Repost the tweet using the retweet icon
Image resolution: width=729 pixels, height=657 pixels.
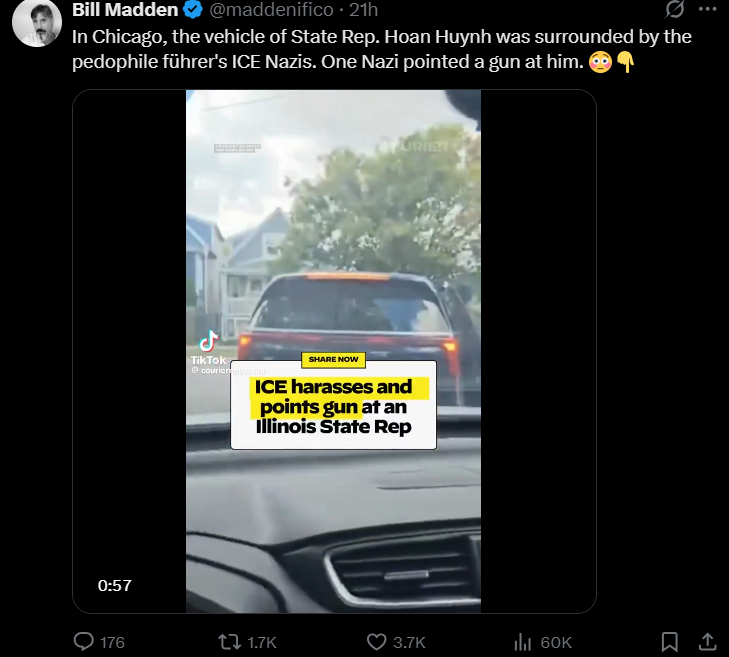pos(230,642)
